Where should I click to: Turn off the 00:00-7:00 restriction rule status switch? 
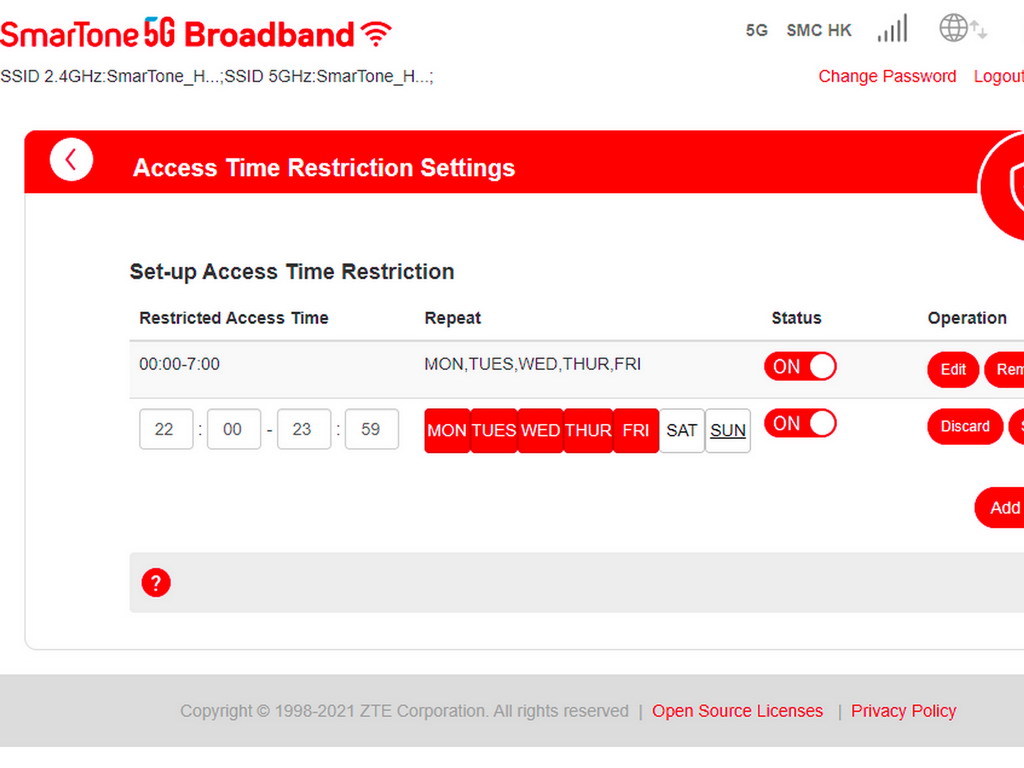coord(800,366)
